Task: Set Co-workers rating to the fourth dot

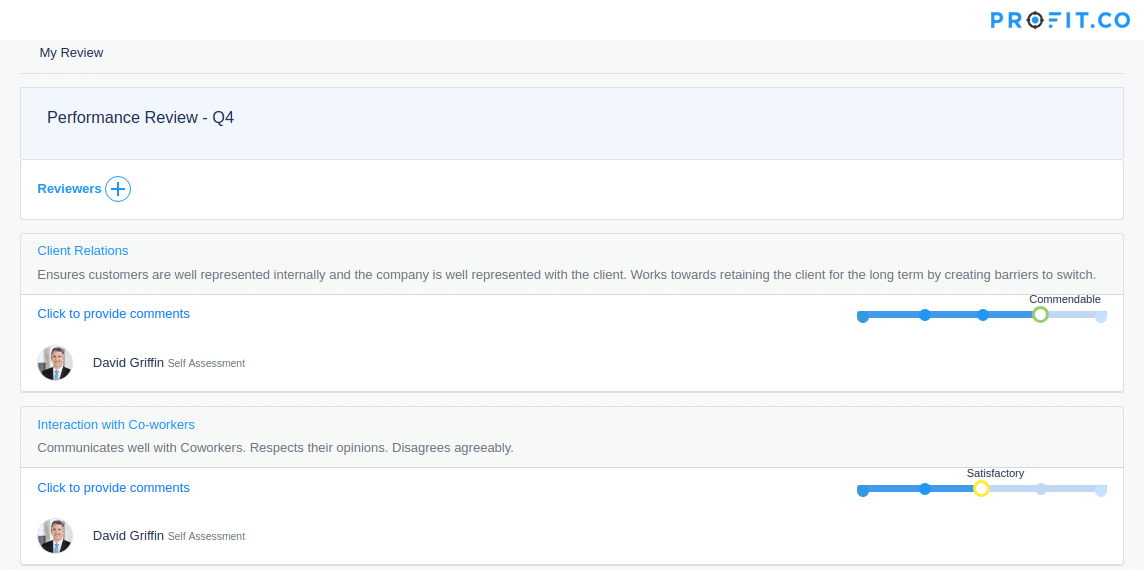Action: tap(1041, 488)
